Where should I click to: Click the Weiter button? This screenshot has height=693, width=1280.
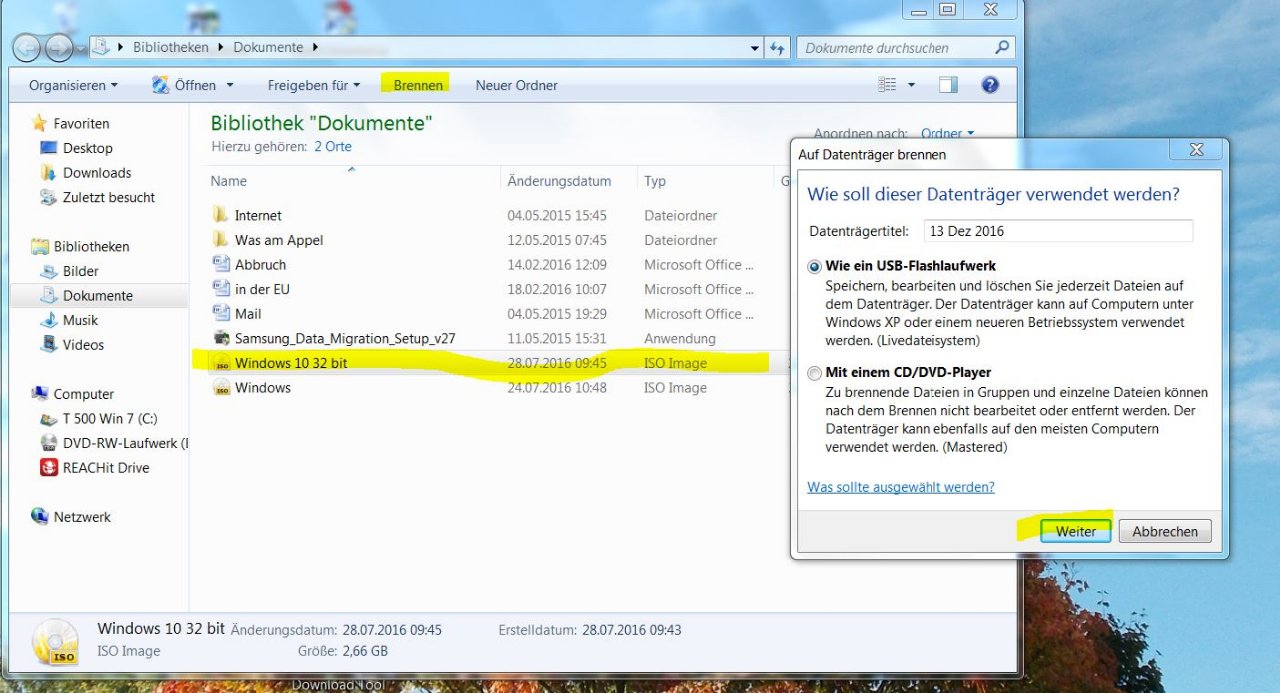(x=1076, y=531)
